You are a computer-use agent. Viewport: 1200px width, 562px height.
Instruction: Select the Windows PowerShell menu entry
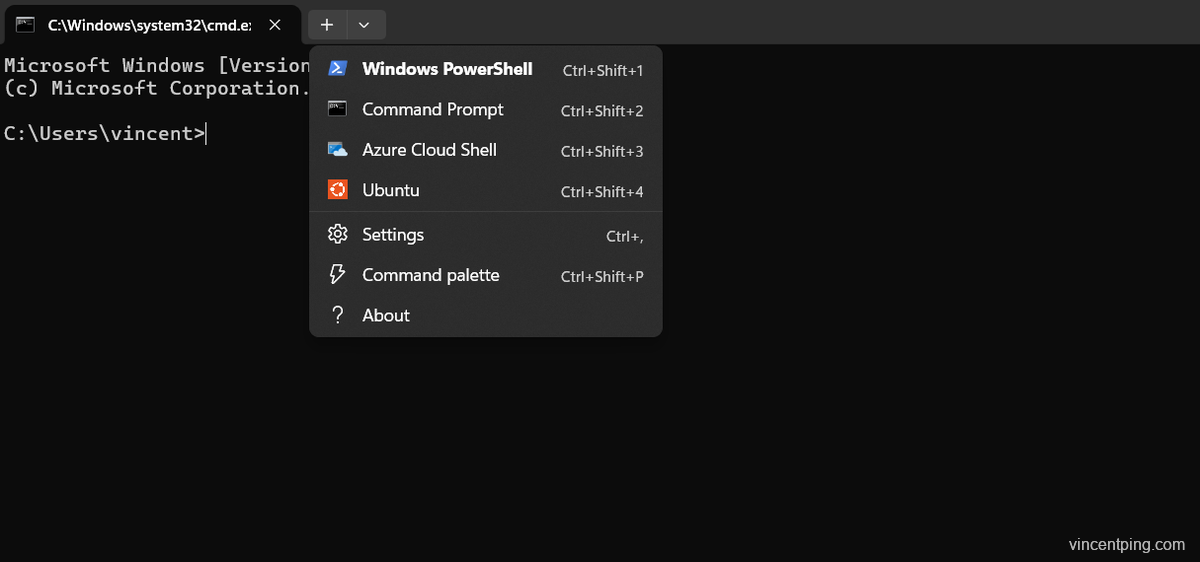coord(486,69)
